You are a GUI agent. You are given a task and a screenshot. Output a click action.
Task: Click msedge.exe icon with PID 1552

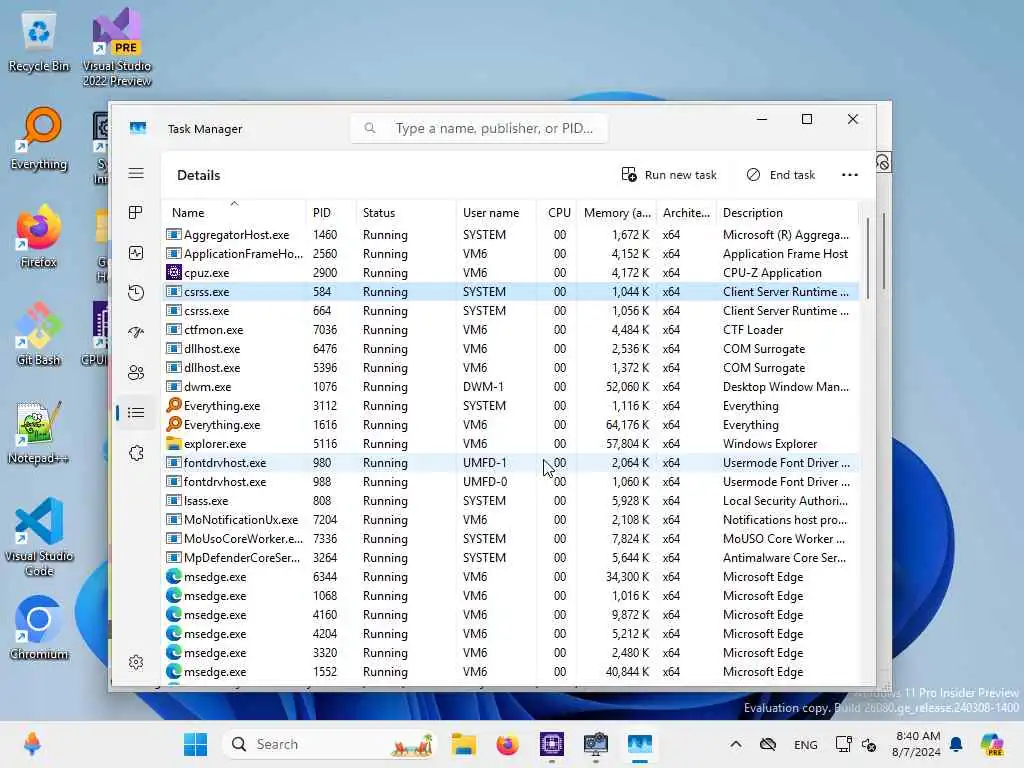click(x=173, y=671)
